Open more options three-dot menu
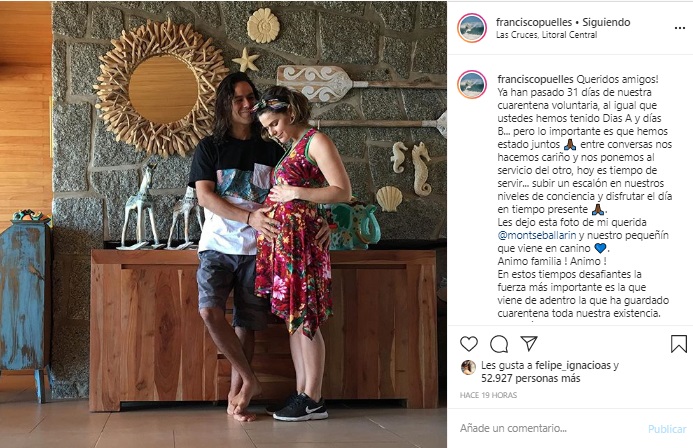Viewport: 693px width, 448px height. [x=679, y=28]
